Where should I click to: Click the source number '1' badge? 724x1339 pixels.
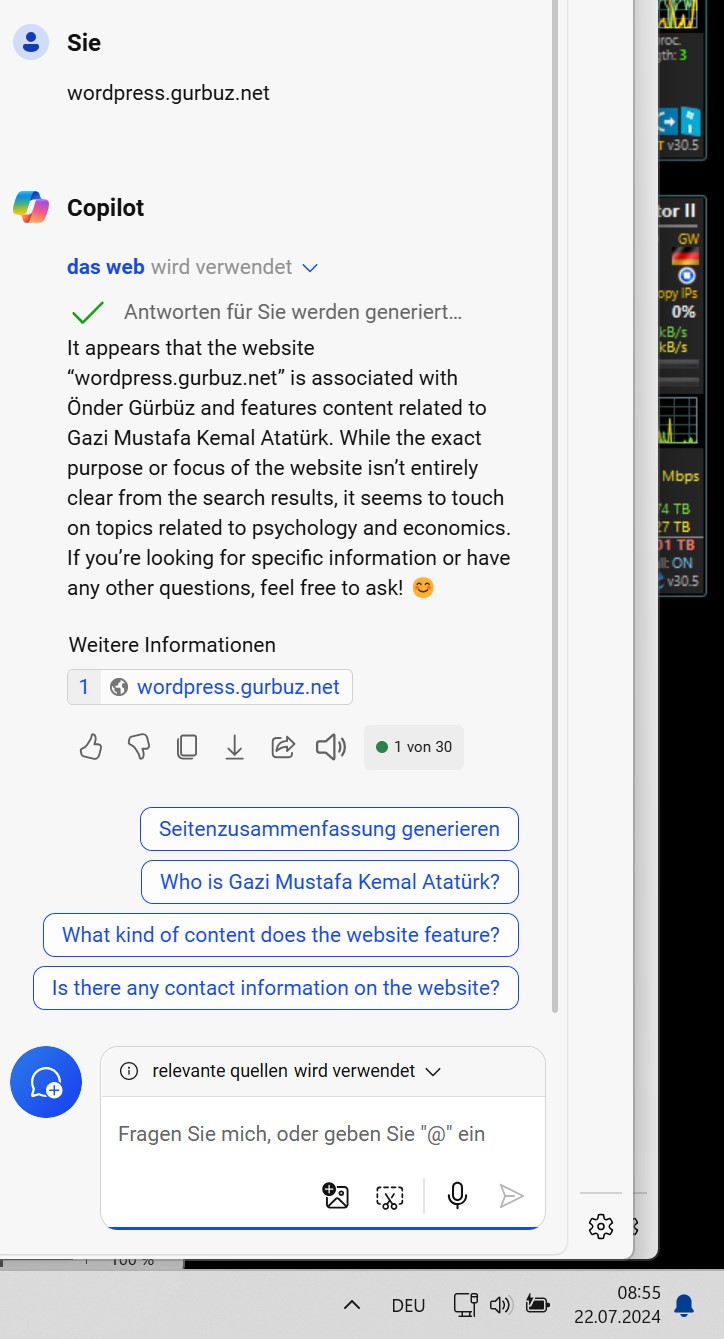click(84, 687)
